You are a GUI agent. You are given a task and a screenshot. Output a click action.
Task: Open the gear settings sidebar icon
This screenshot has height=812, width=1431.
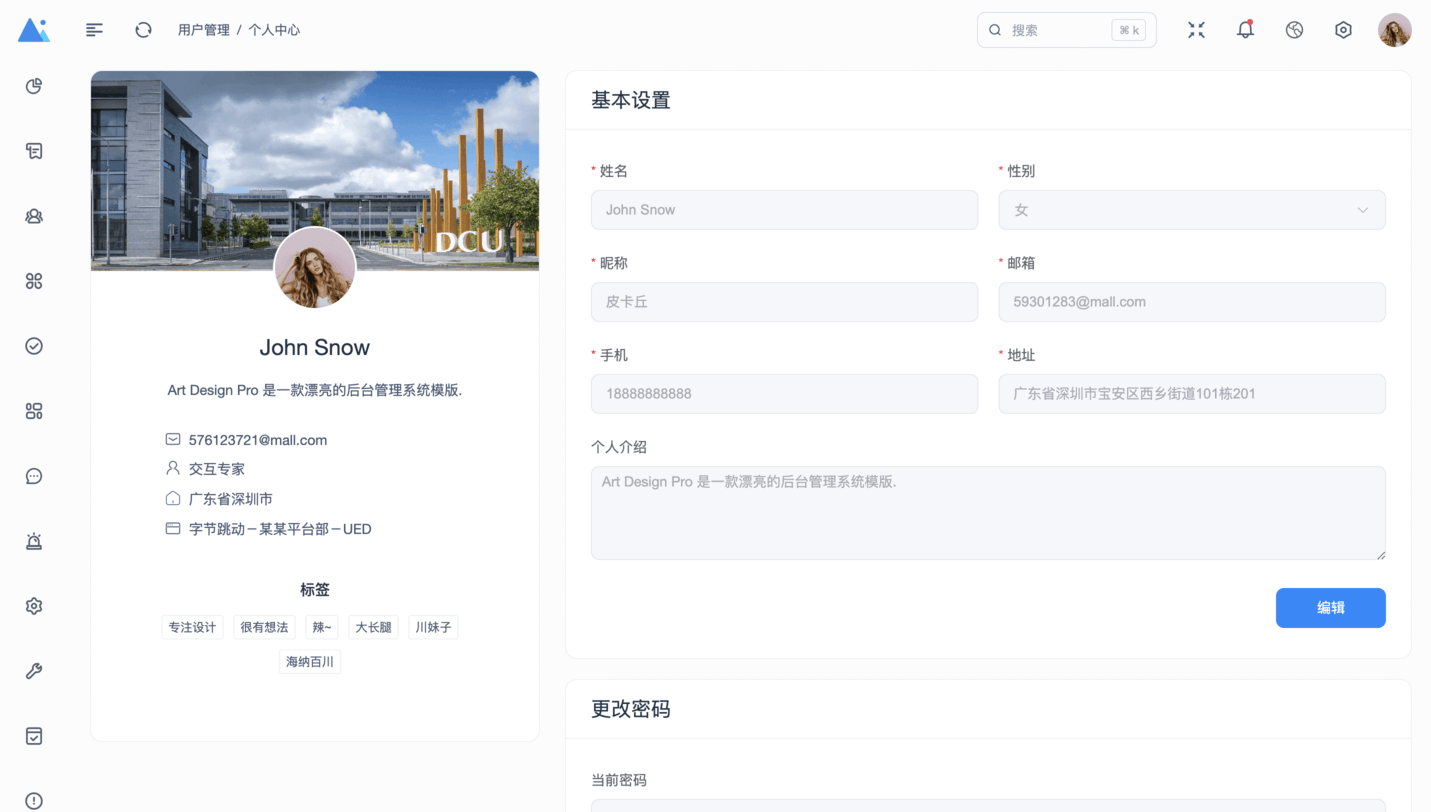34,606
